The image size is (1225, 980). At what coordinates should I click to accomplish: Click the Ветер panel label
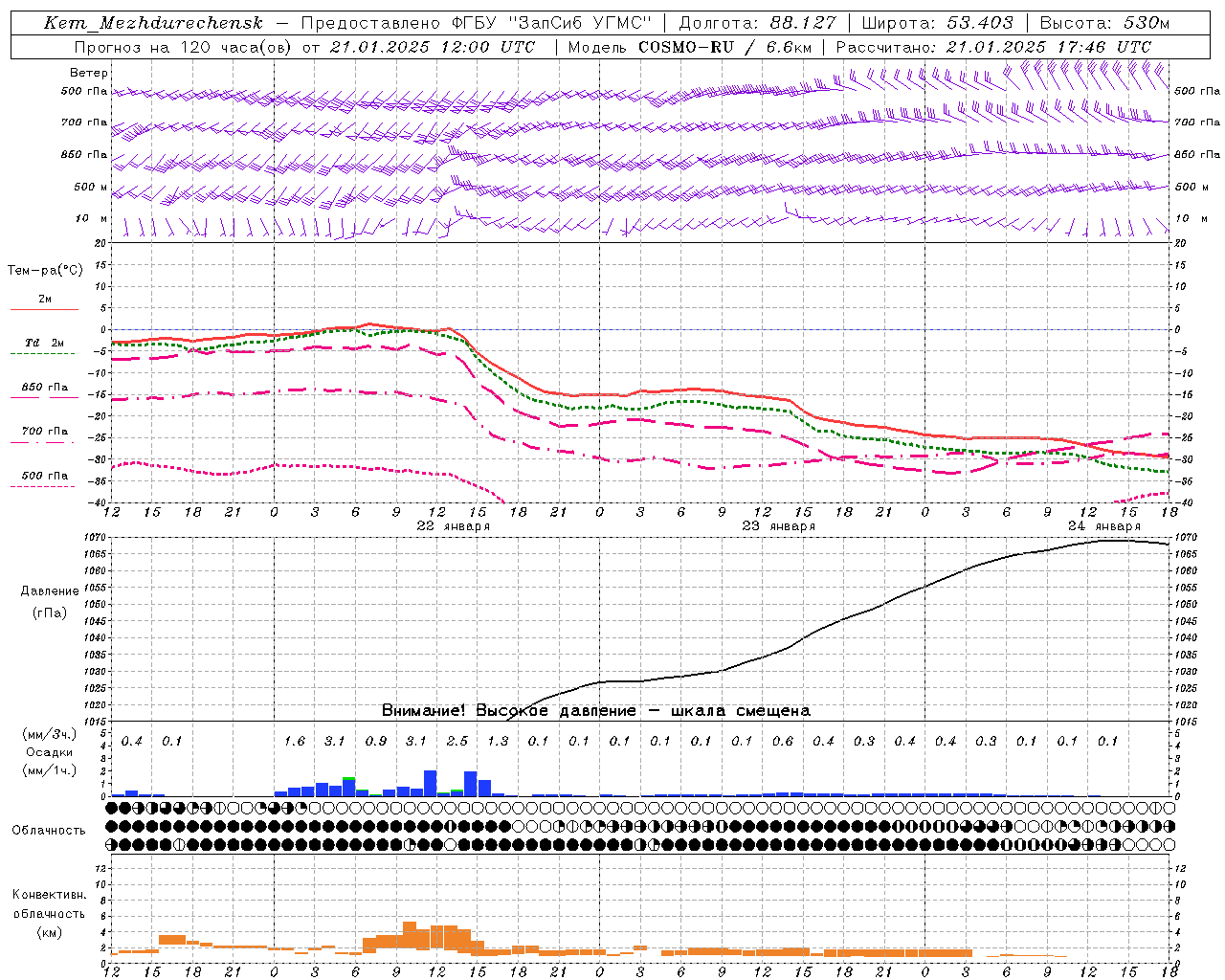pyautogui.click(x=89, y=73)
